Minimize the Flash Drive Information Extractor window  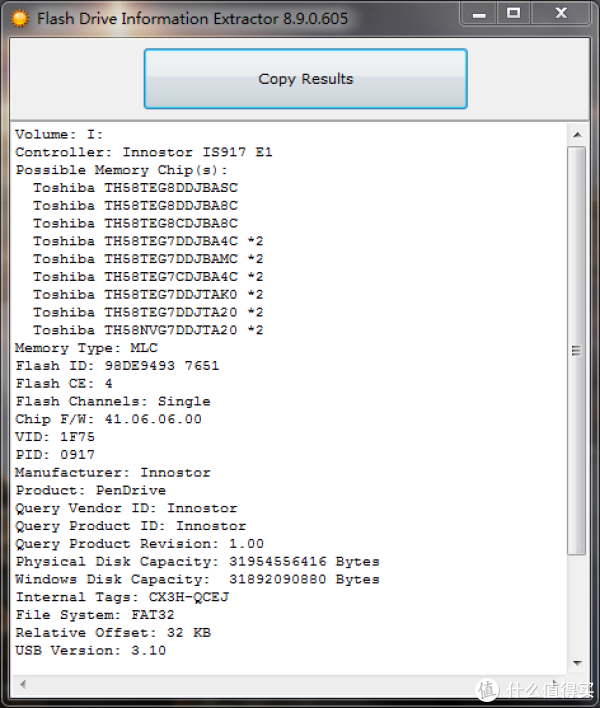click(479, 14)
